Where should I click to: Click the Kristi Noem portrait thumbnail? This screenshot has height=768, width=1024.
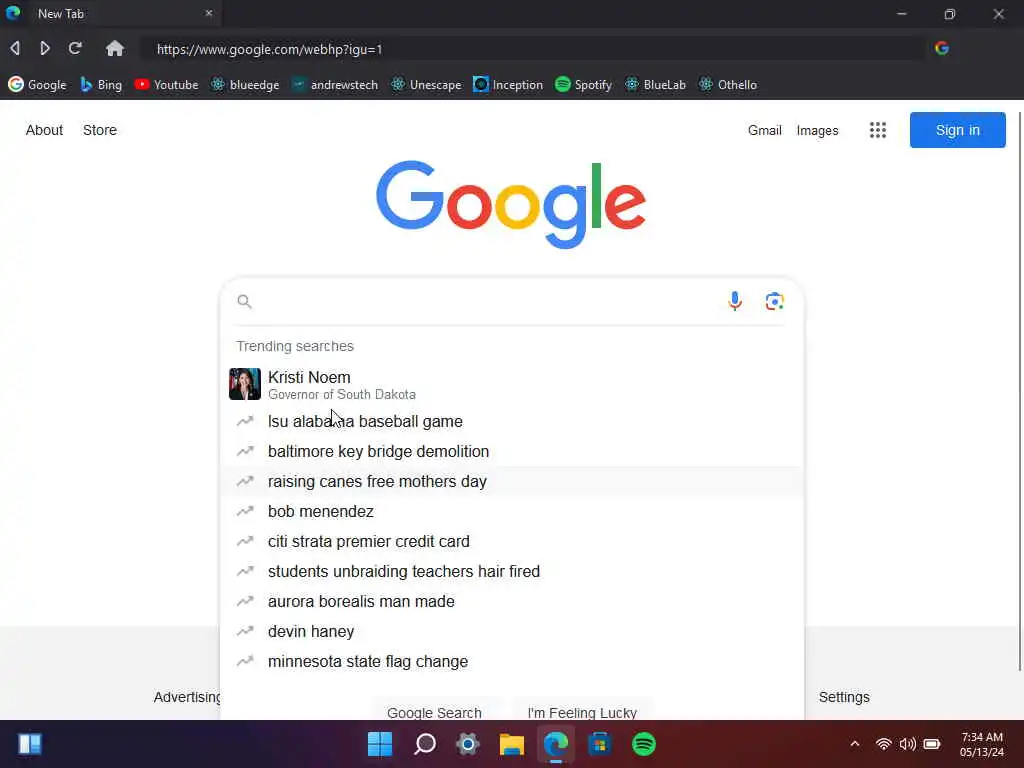pos(245,384)
